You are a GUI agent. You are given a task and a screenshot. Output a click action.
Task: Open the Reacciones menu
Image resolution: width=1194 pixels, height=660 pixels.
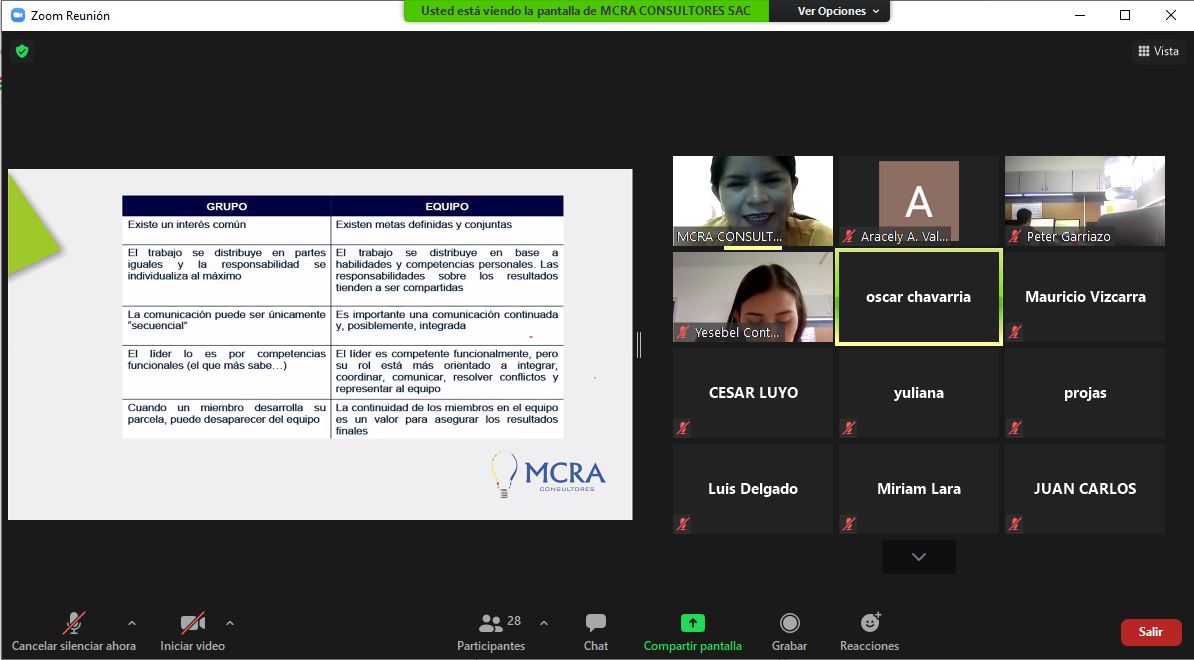point(869,631)
